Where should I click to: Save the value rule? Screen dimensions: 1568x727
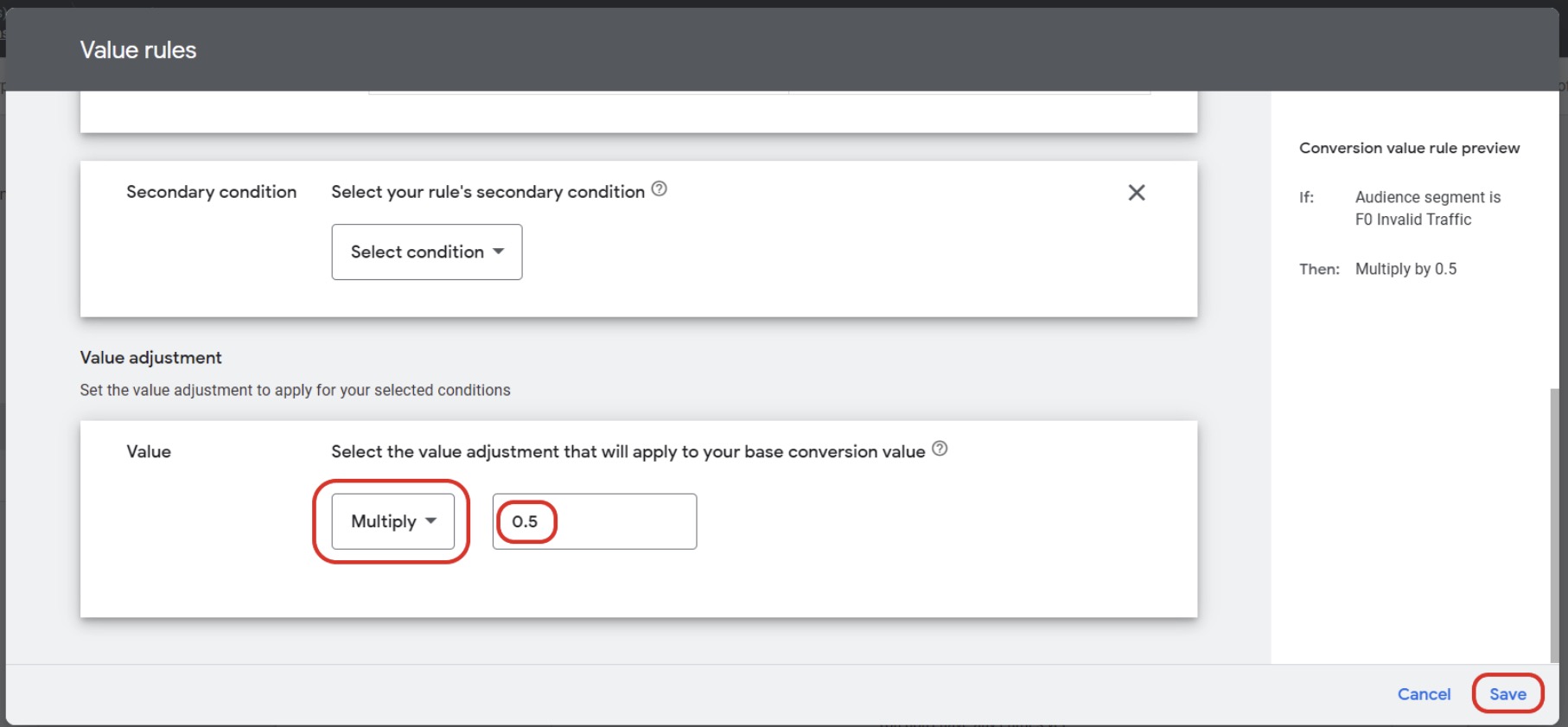(x=1507, y=694)
